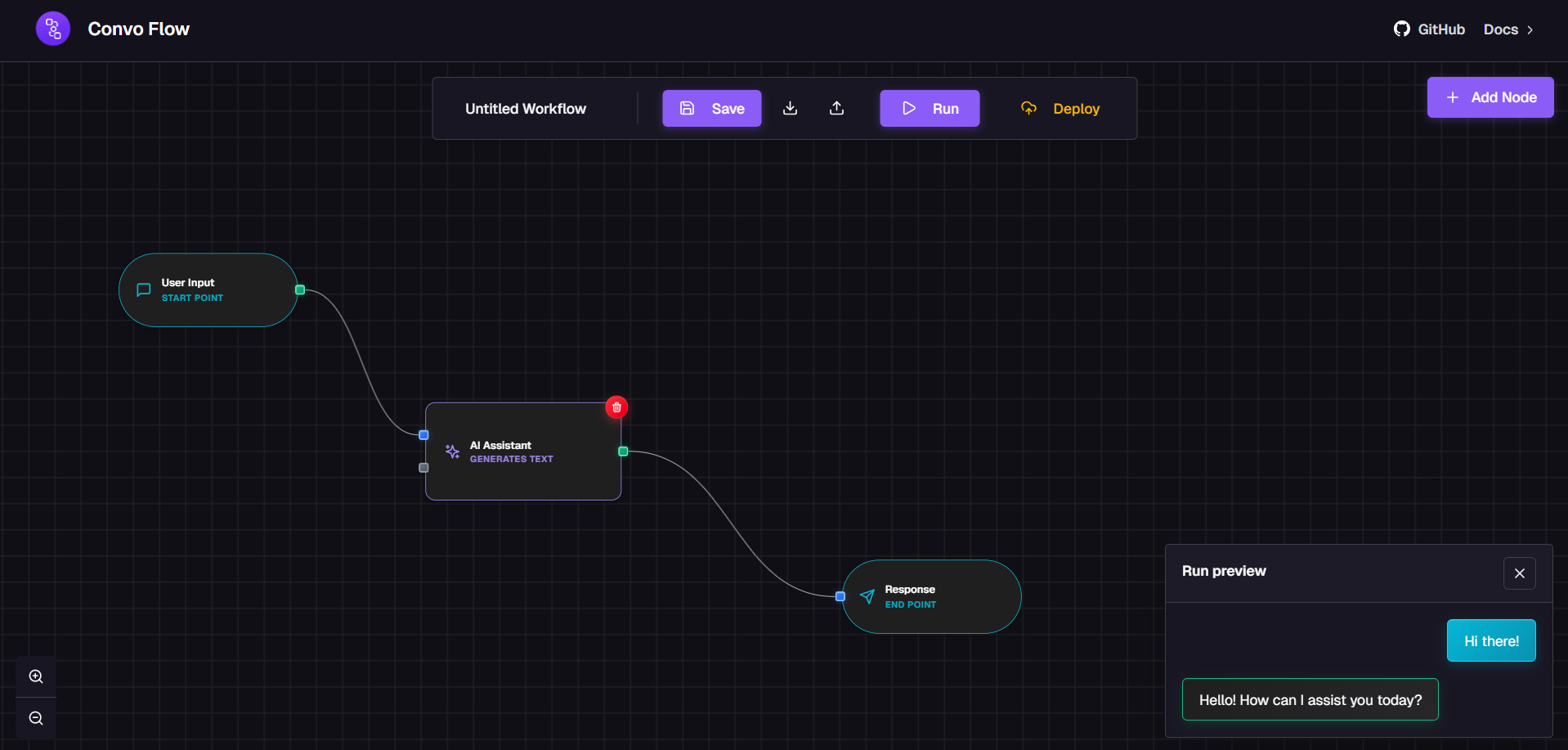Click the save disk icon on Save button

coord(688,108)
